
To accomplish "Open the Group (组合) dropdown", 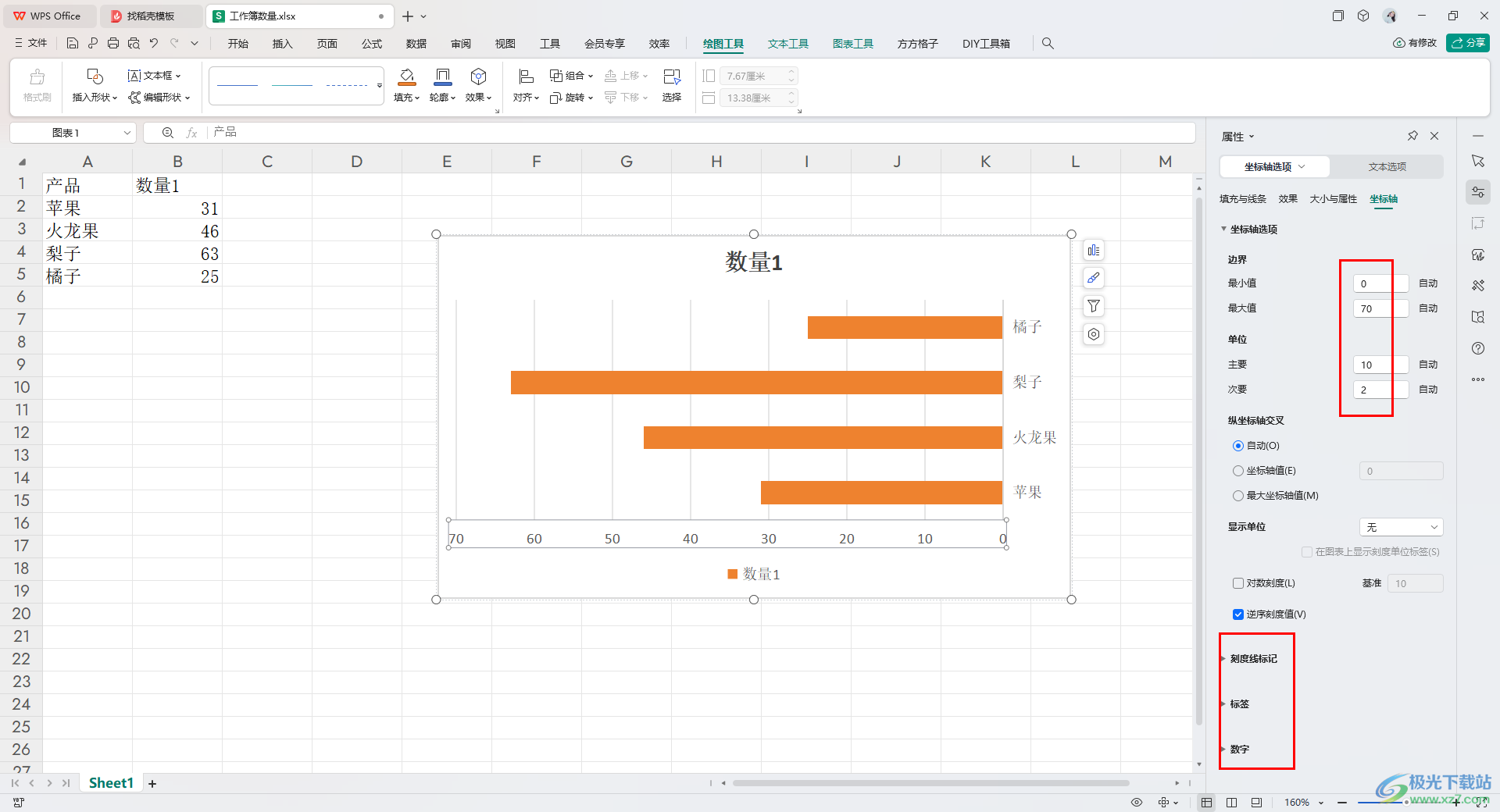I will tap(572, 76).
